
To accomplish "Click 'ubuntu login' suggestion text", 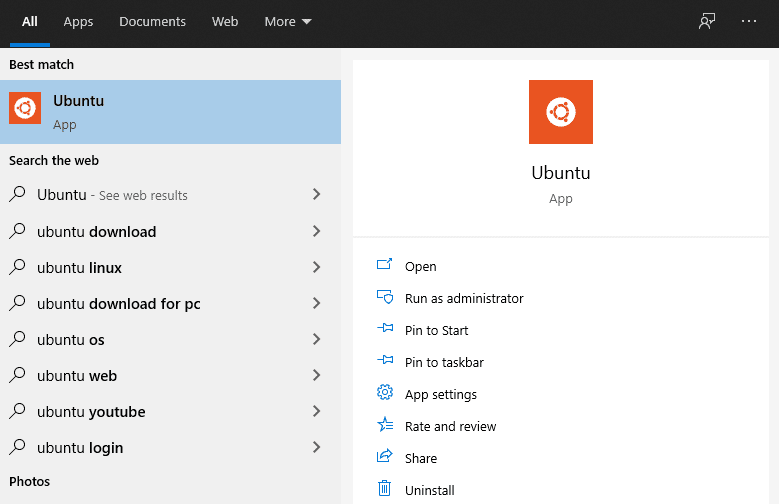I will click(x=80, y=448).
